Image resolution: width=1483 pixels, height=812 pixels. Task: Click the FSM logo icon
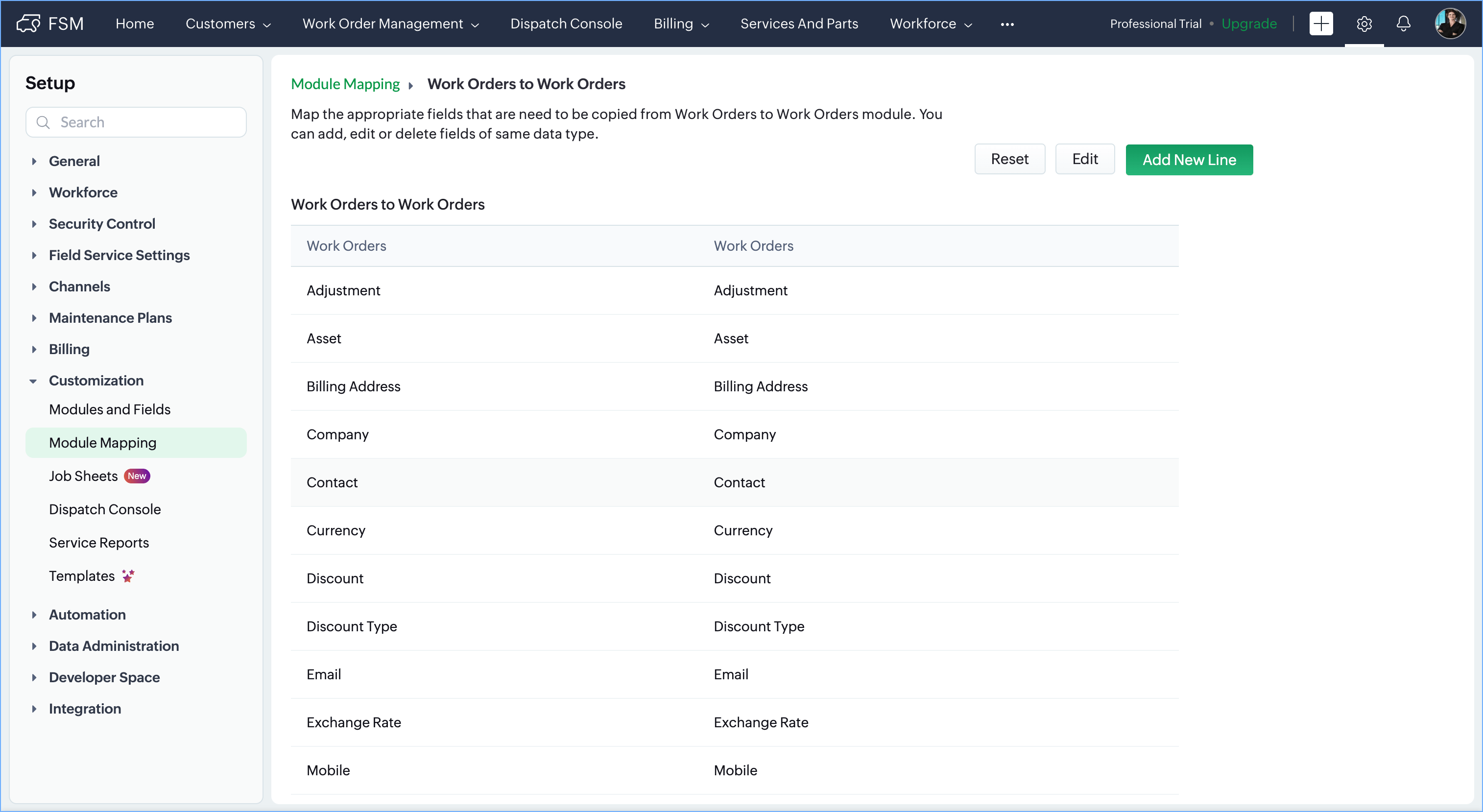(29, 24)
